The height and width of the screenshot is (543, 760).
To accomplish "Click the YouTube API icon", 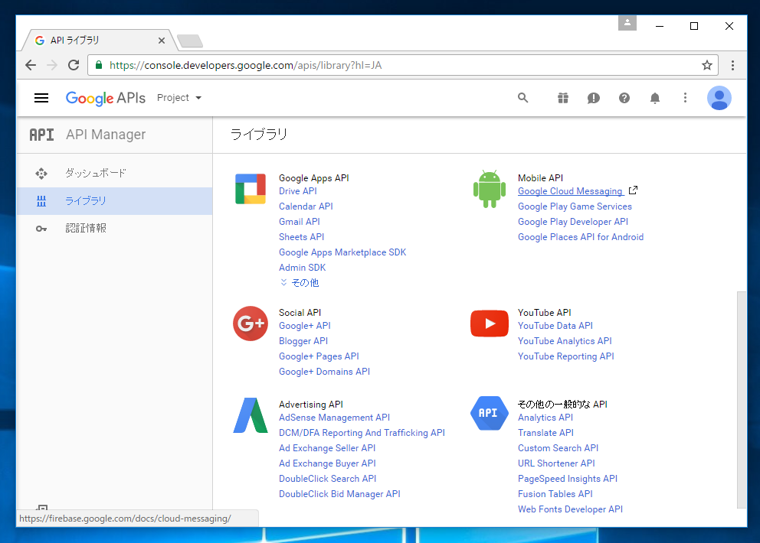I will pyautogui.click(x=489, y=323).
